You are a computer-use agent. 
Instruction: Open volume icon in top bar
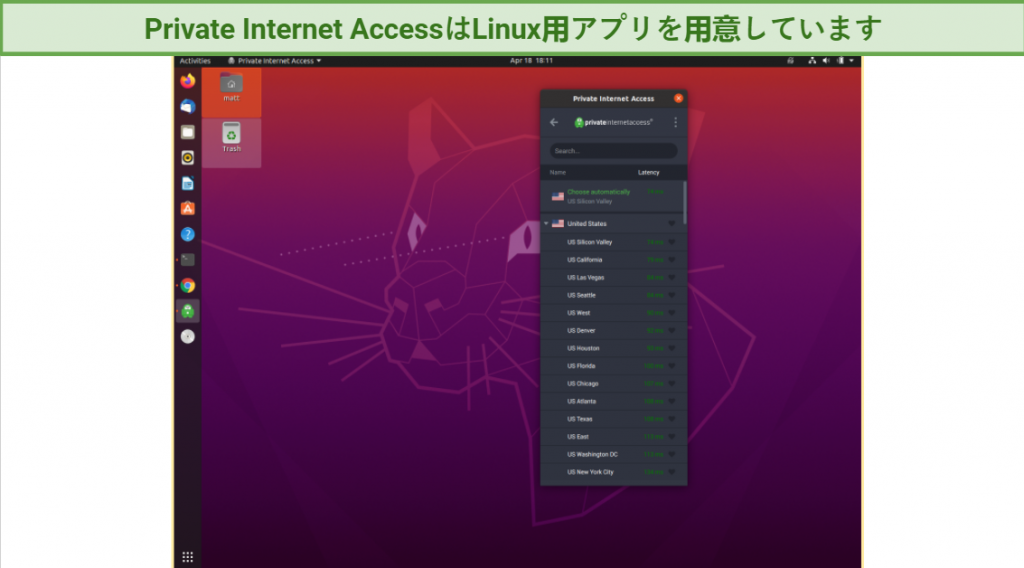pyautogui.click(x=826, y=61)
